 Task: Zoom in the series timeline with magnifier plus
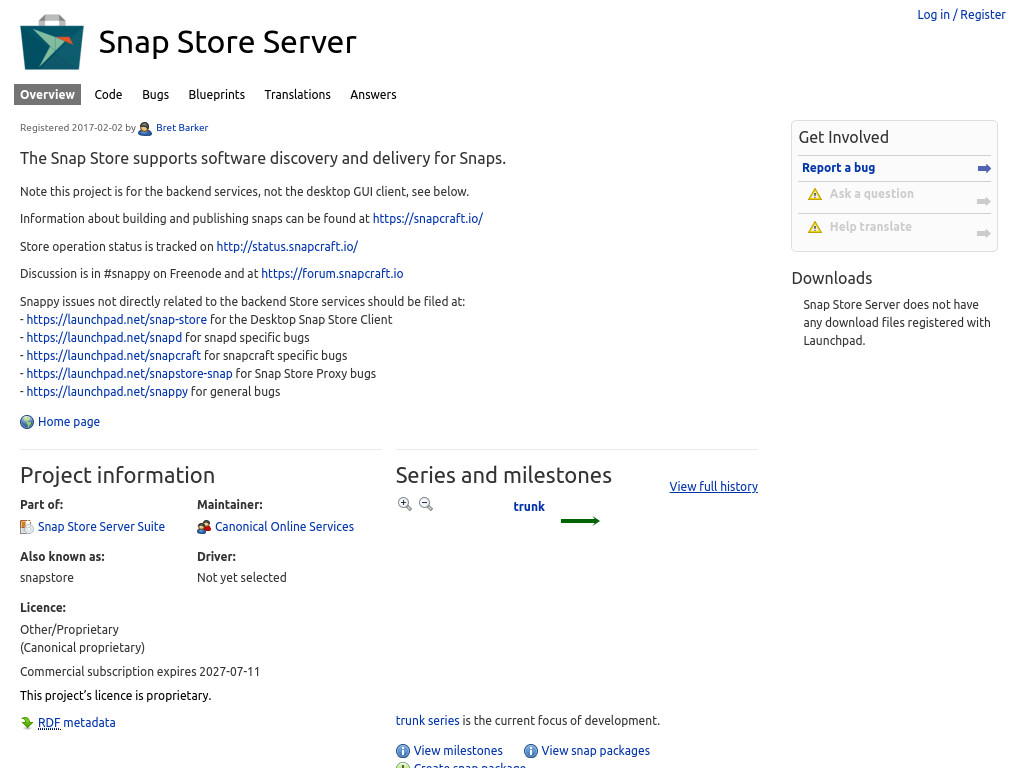coord(405,504)
